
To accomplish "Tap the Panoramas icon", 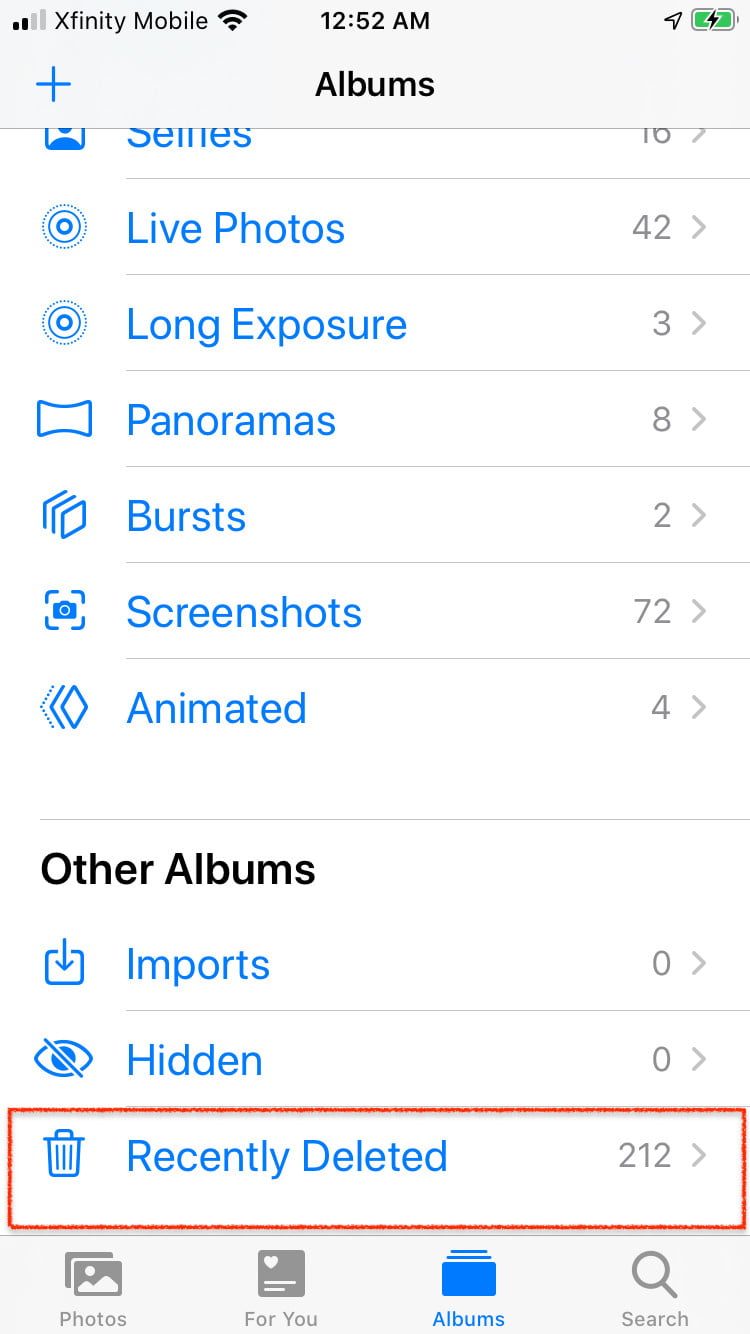I will point(65,420).
